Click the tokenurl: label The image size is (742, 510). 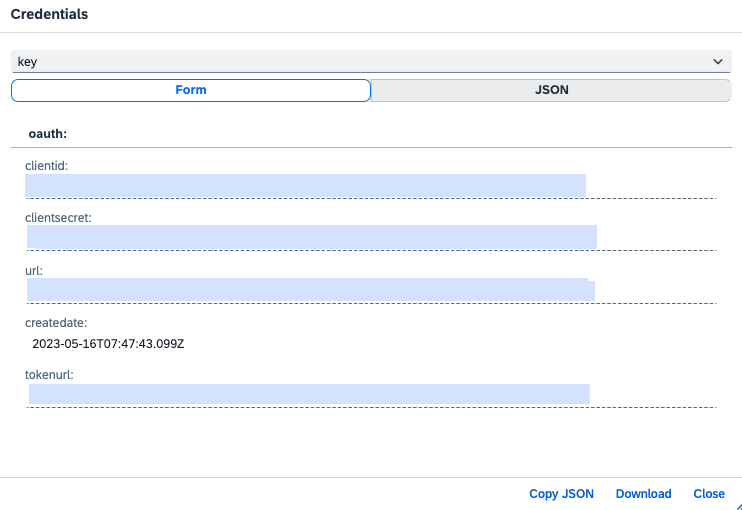point(49,375)
